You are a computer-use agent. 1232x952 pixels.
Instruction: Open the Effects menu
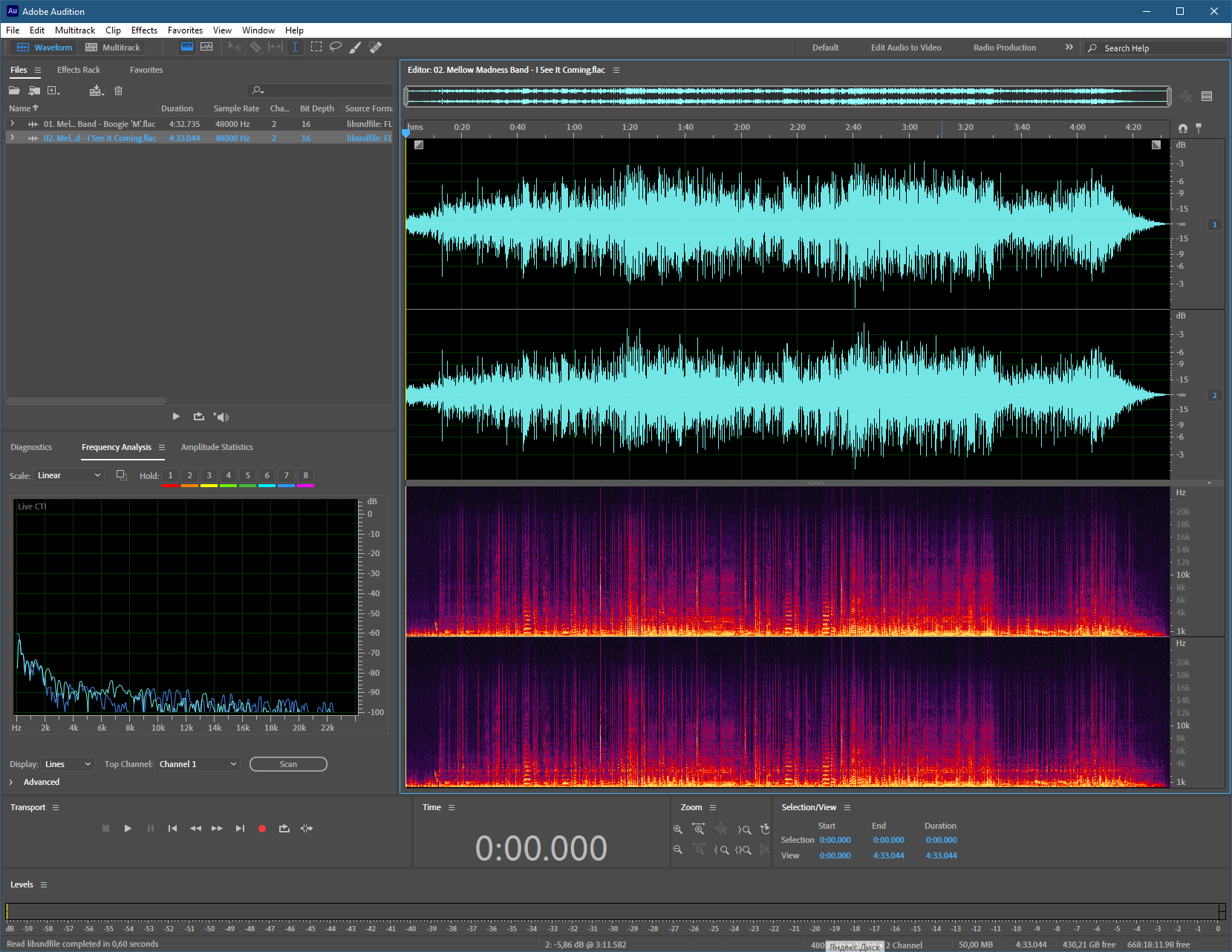144,30
